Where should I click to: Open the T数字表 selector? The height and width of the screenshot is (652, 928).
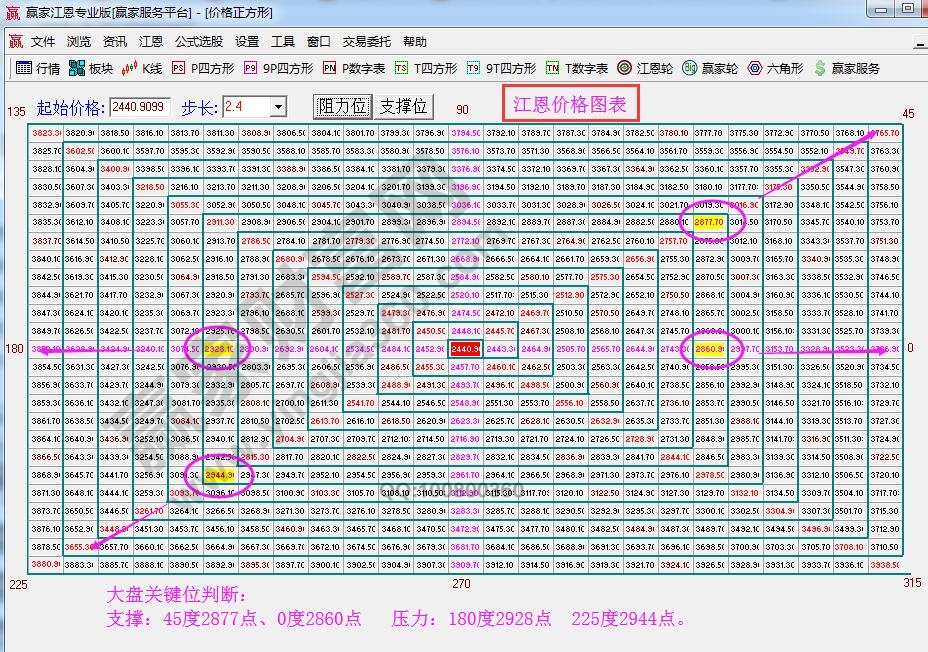tap(573, 69)
